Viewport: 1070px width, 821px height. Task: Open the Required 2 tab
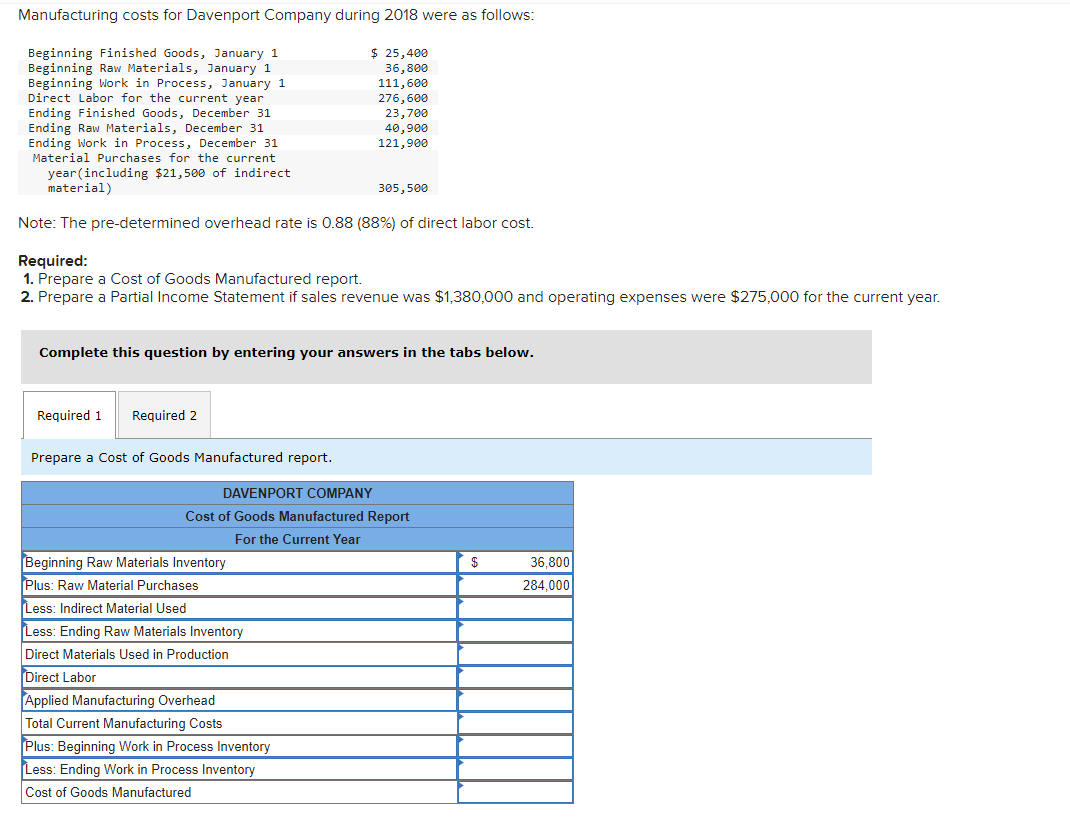coord(164,415)
